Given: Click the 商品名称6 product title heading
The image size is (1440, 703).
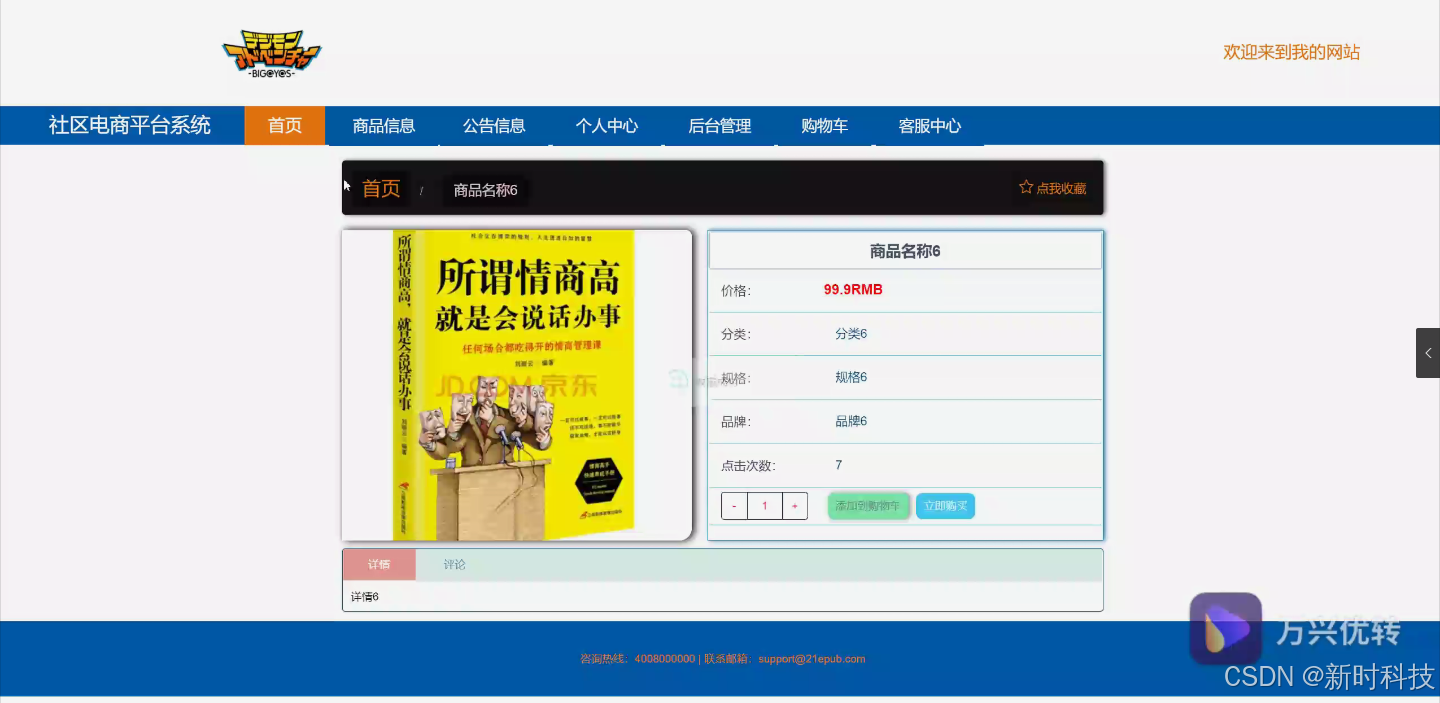Looking at the screenshot, I should [x=905, y=252].
